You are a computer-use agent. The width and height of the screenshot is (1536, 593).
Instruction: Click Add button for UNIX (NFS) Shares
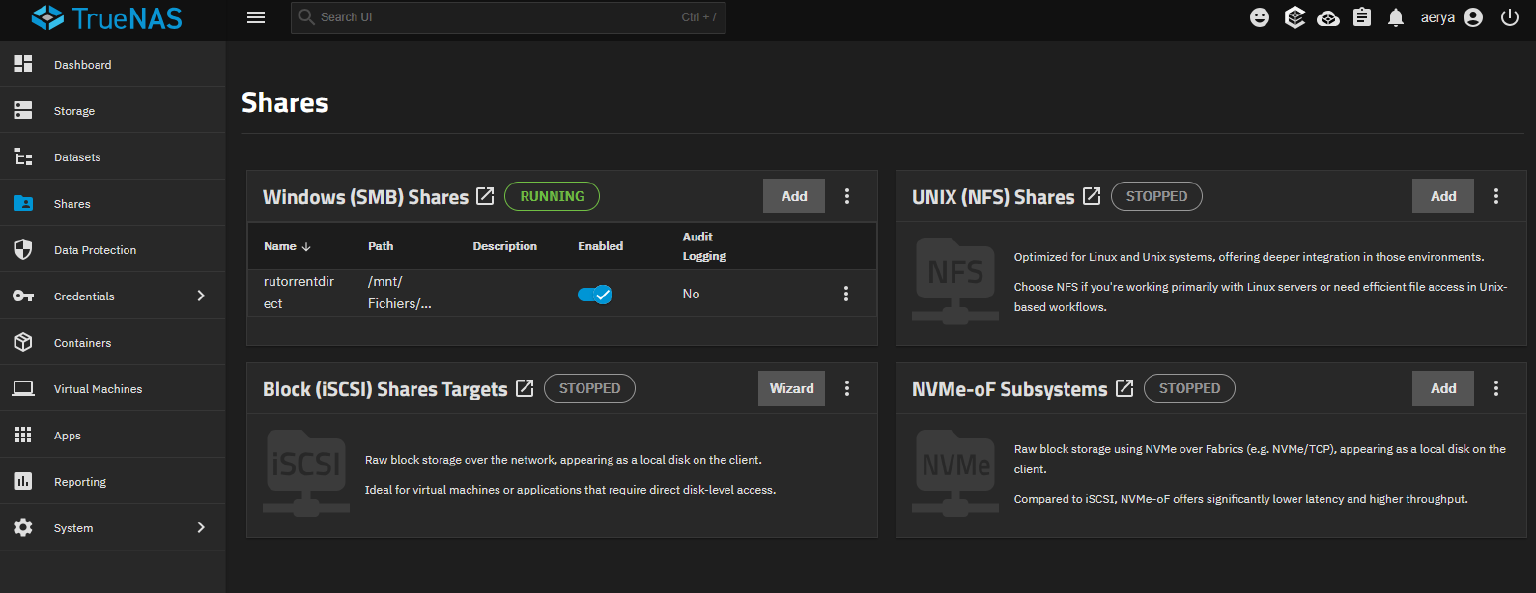click(x=1442, y=196)
